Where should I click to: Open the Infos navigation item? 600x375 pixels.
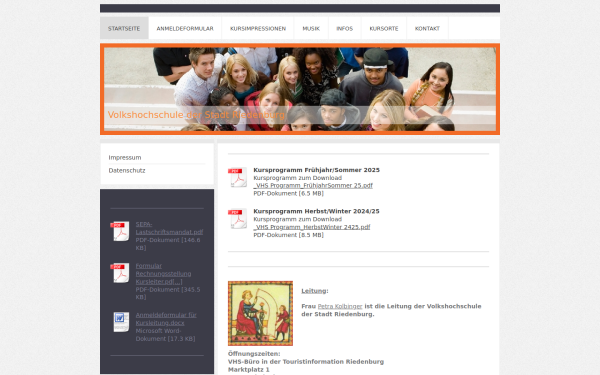[344, 28]
